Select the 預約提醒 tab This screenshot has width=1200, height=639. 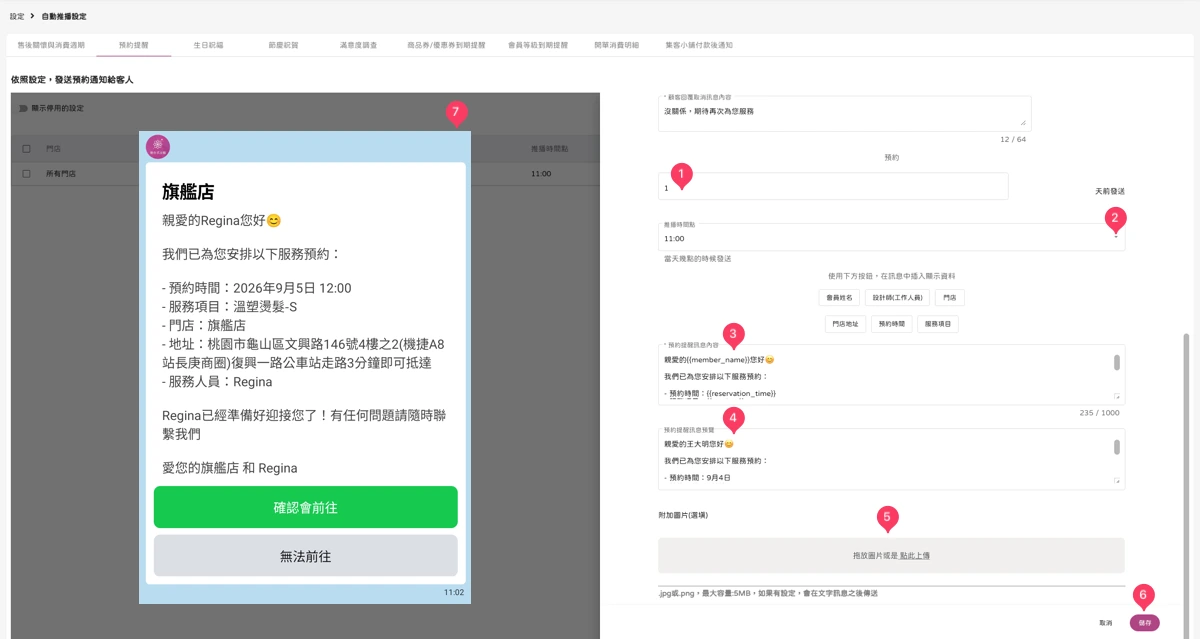133,45
